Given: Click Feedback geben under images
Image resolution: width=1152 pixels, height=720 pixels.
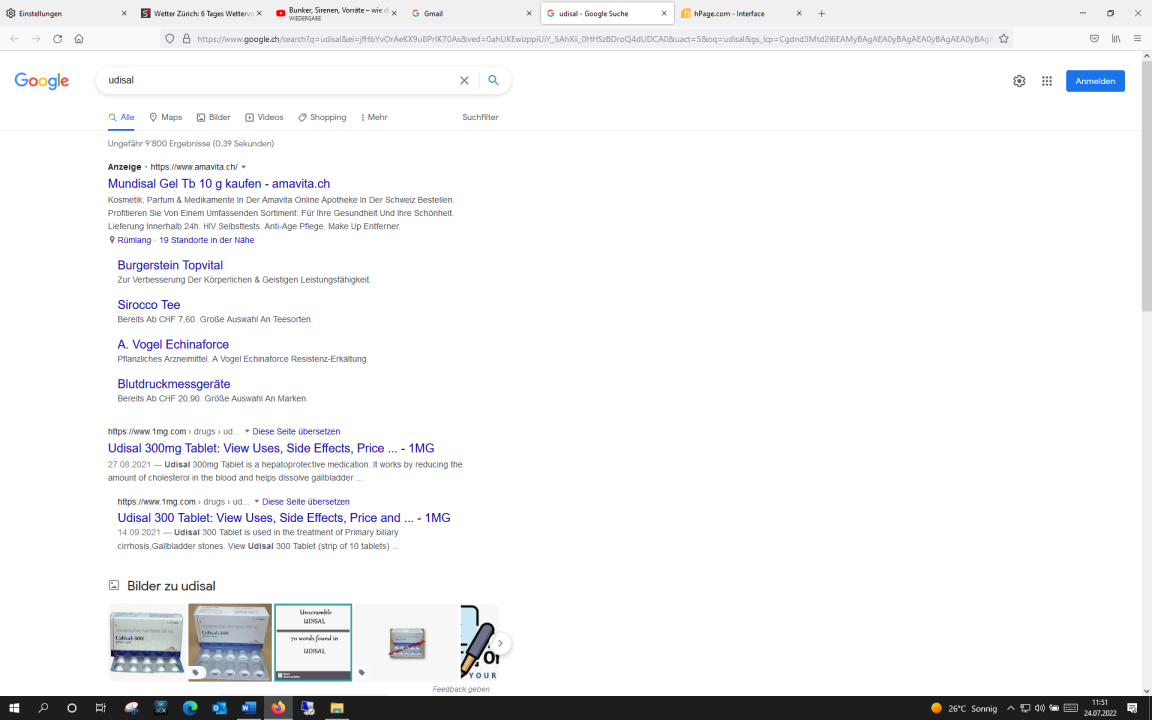Looking at the screenshot, I should (461, 689).
